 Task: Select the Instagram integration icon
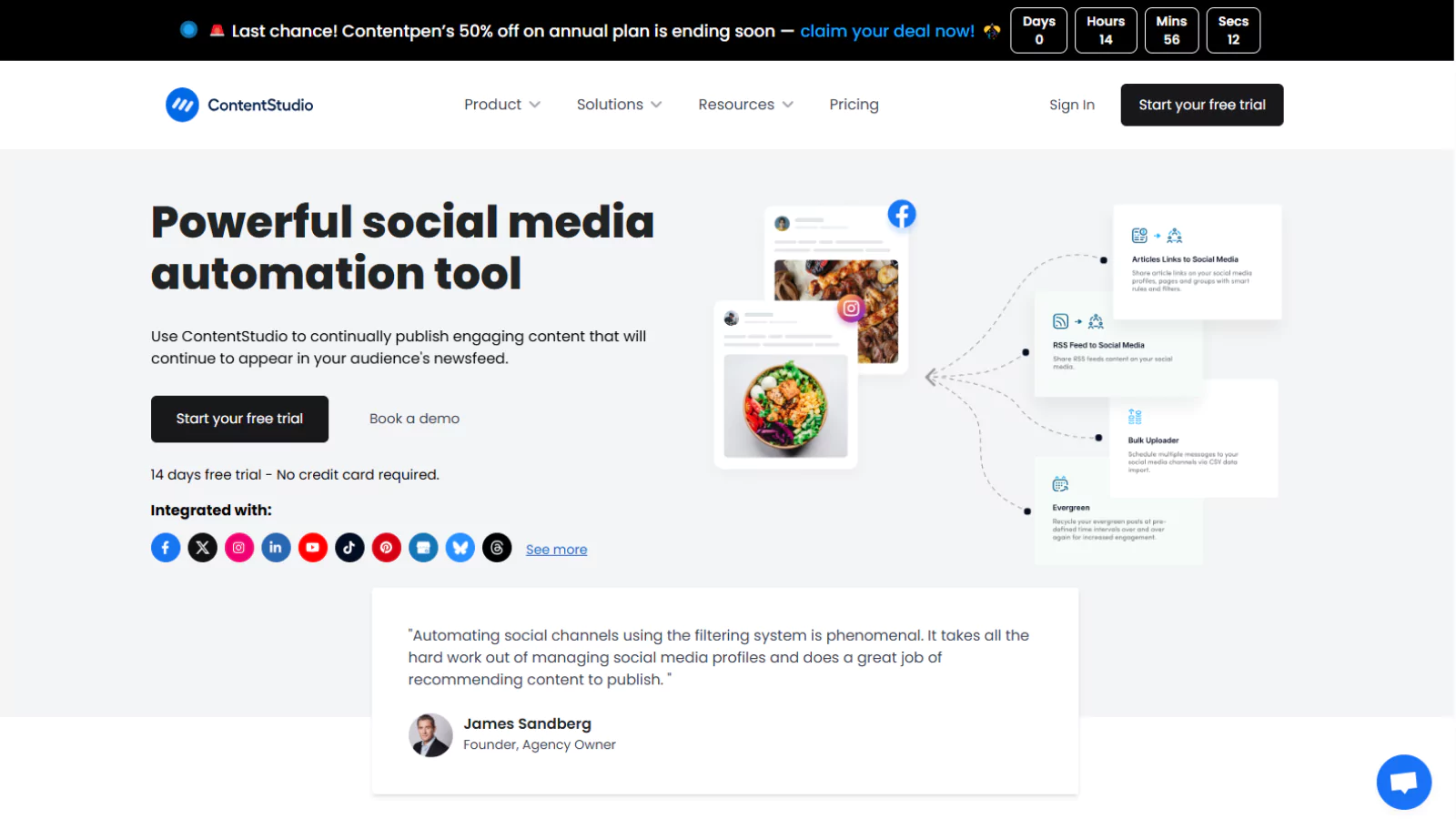click(x=239, y=548)
